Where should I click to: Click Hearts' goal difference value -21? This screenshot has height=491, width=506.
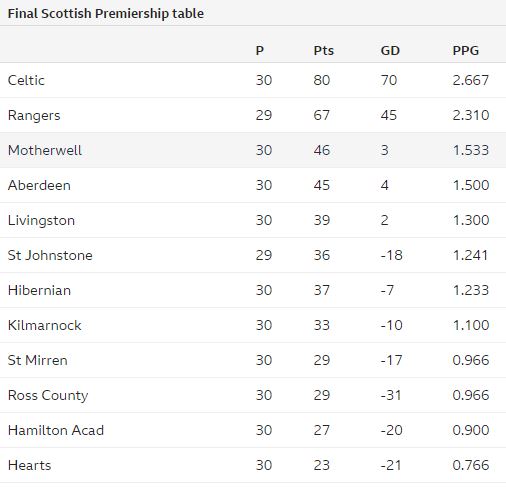tap(391, 465)
